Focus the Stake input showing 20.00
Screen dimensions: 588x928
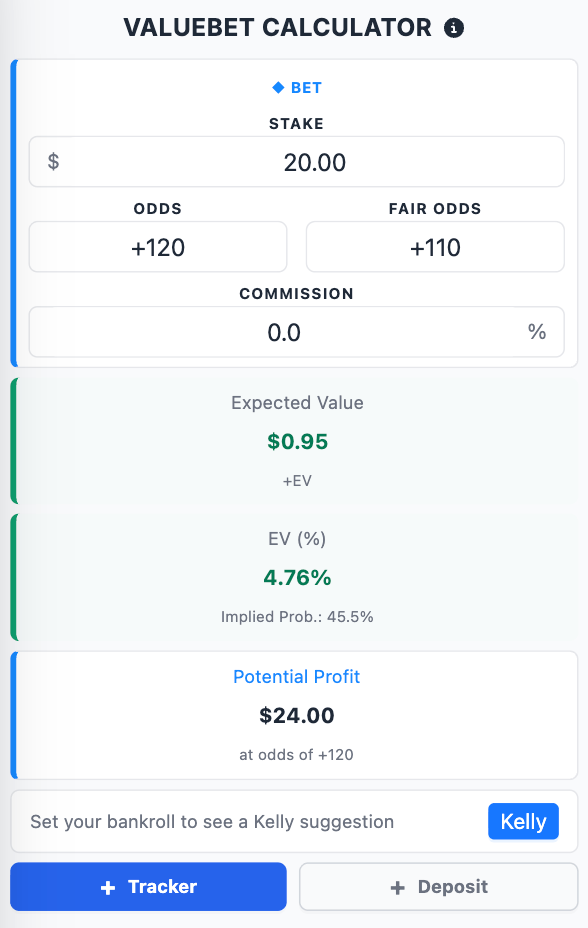click(x=296, y=162)
